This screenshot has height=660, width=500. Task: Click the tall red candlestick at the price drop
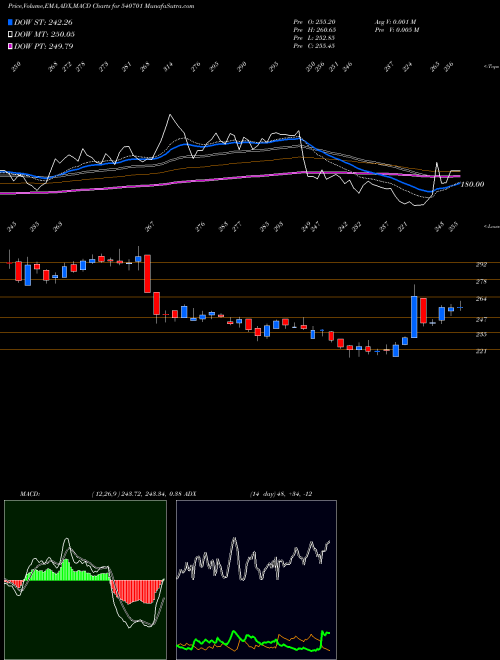tap(147, 273)
